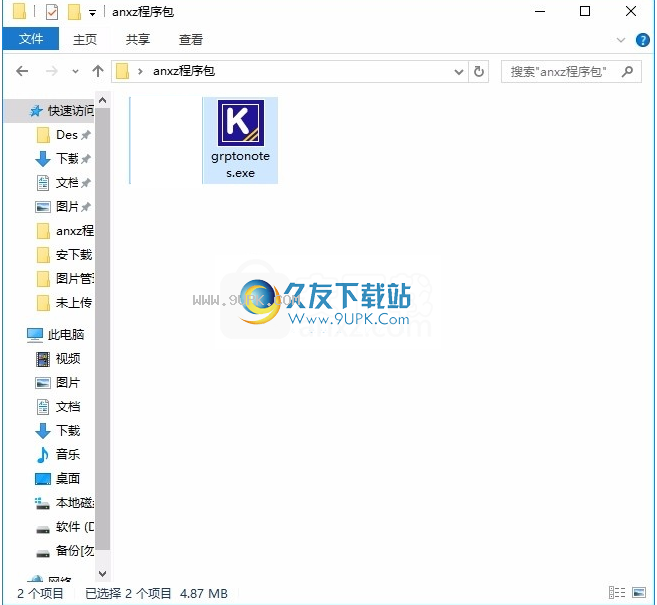Expand the address bar history dropdown

click(459, 72)
